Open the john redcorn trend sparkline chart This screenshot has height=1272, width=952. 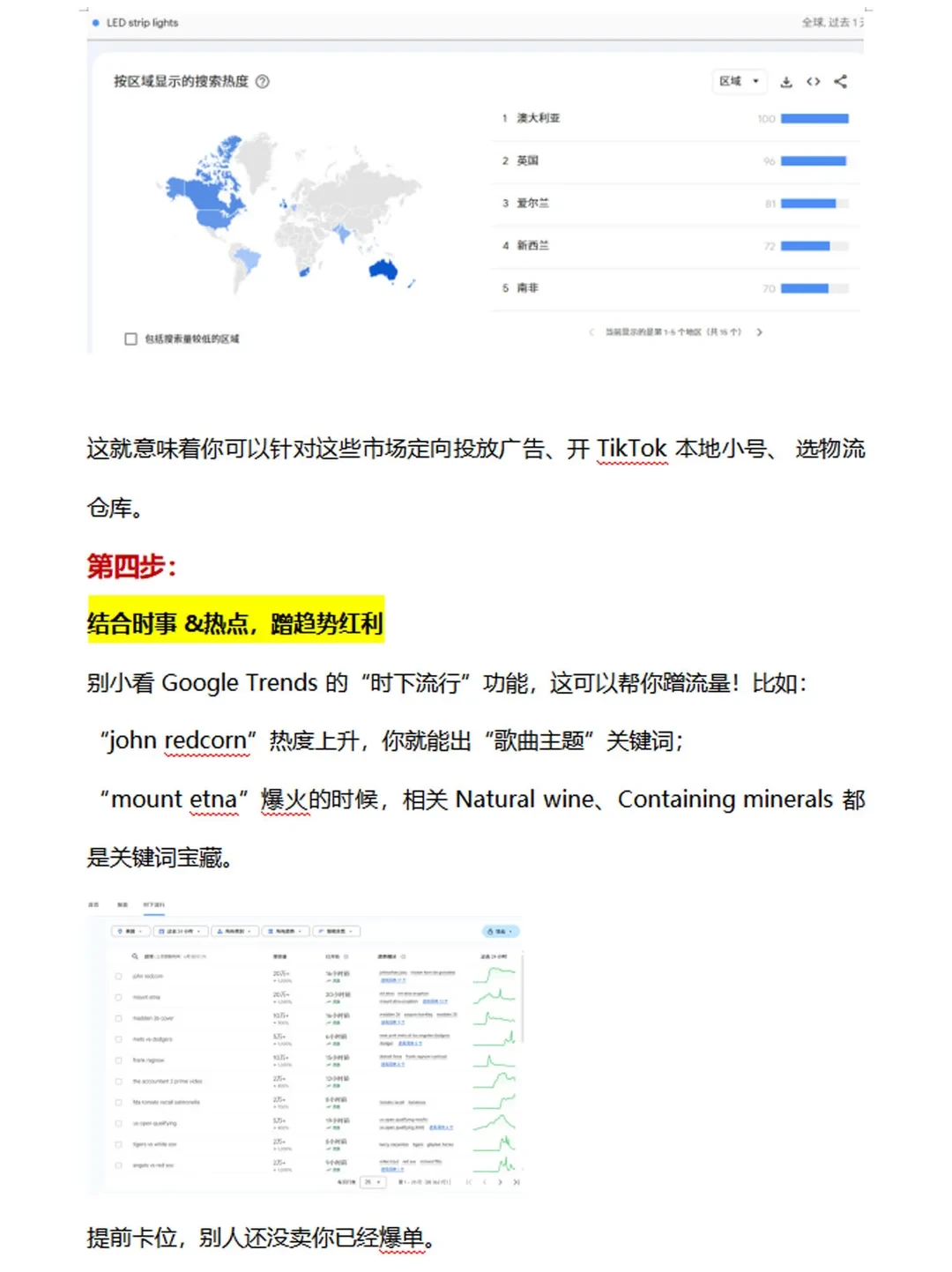[x=494, y=975]
